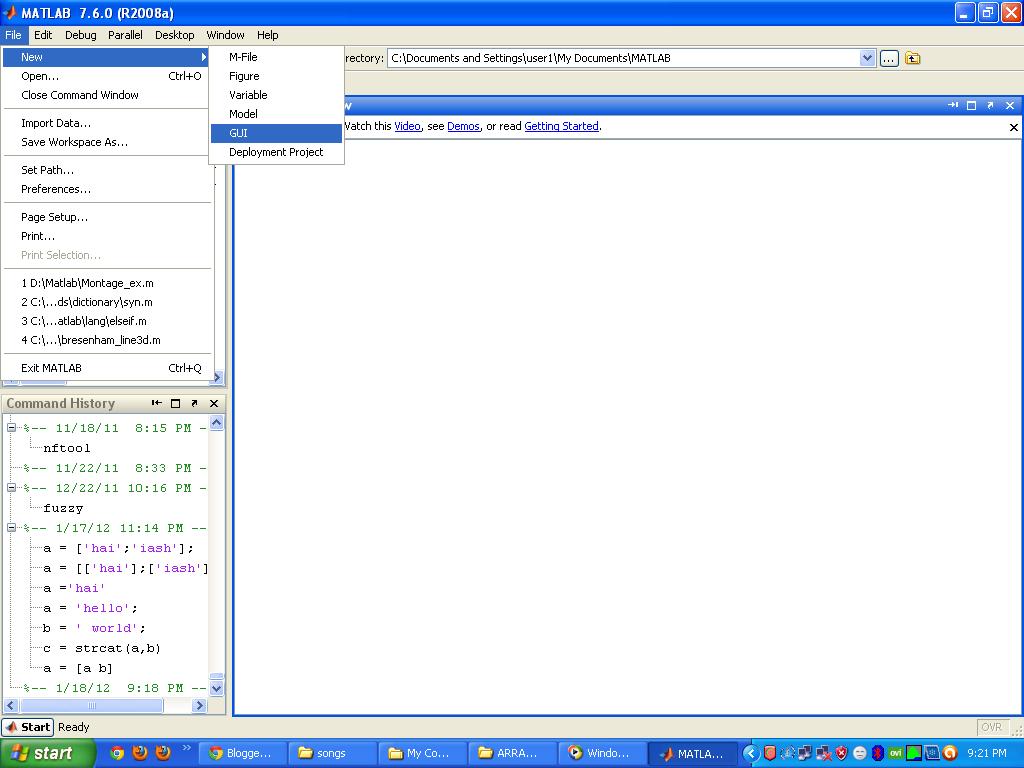Open the Desktop menu
This screenshot has width=1024, height=768.
click(x=174, y=35)
